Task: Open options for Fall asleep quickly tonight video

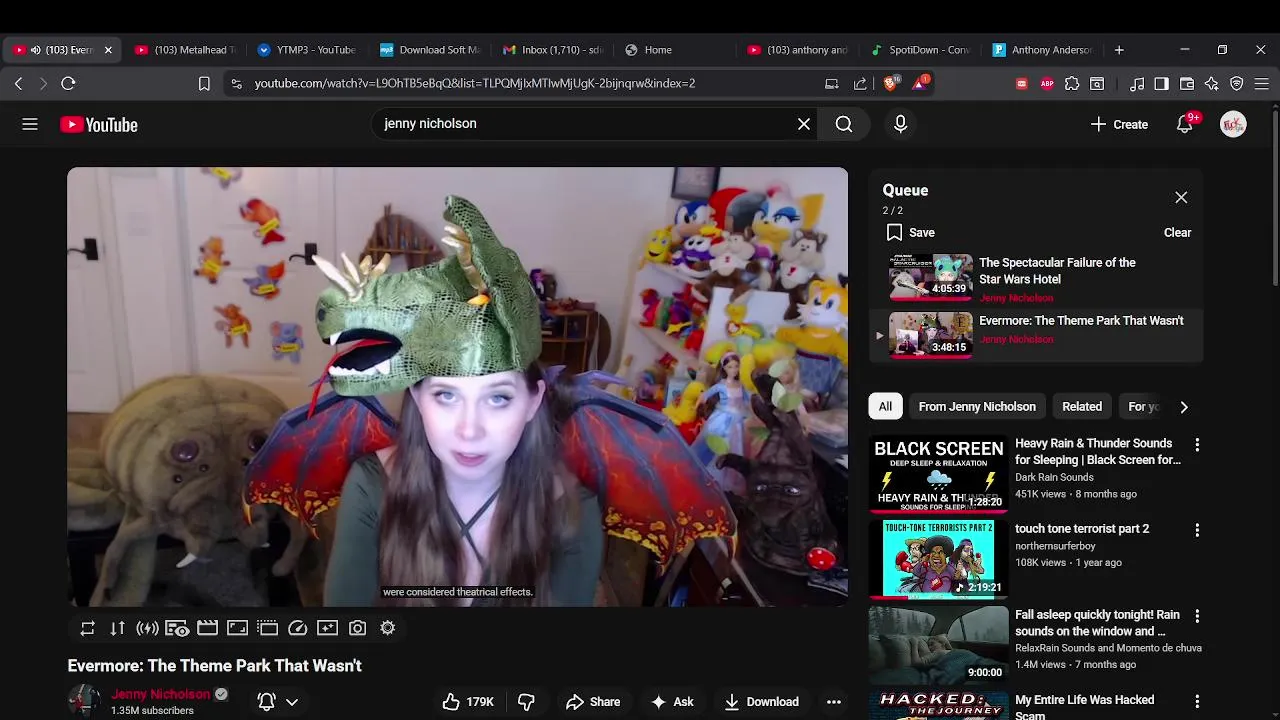Action: 1197,616
